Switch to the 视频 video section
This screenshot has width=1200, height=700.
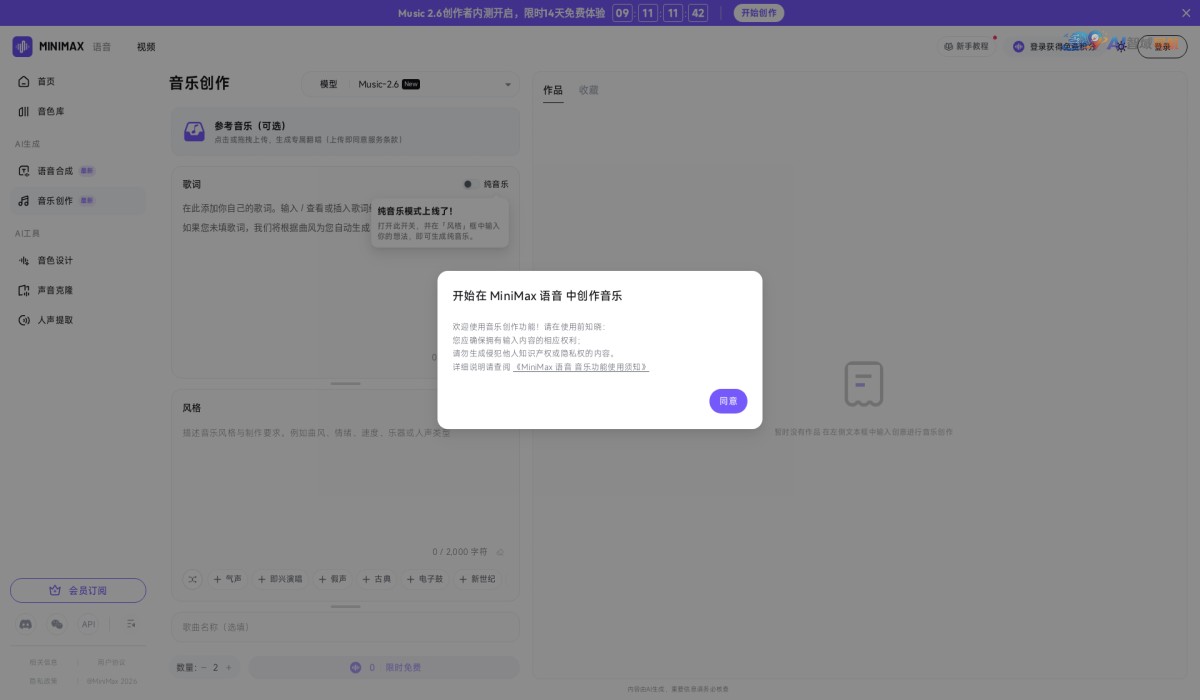[x=145, y=46]
